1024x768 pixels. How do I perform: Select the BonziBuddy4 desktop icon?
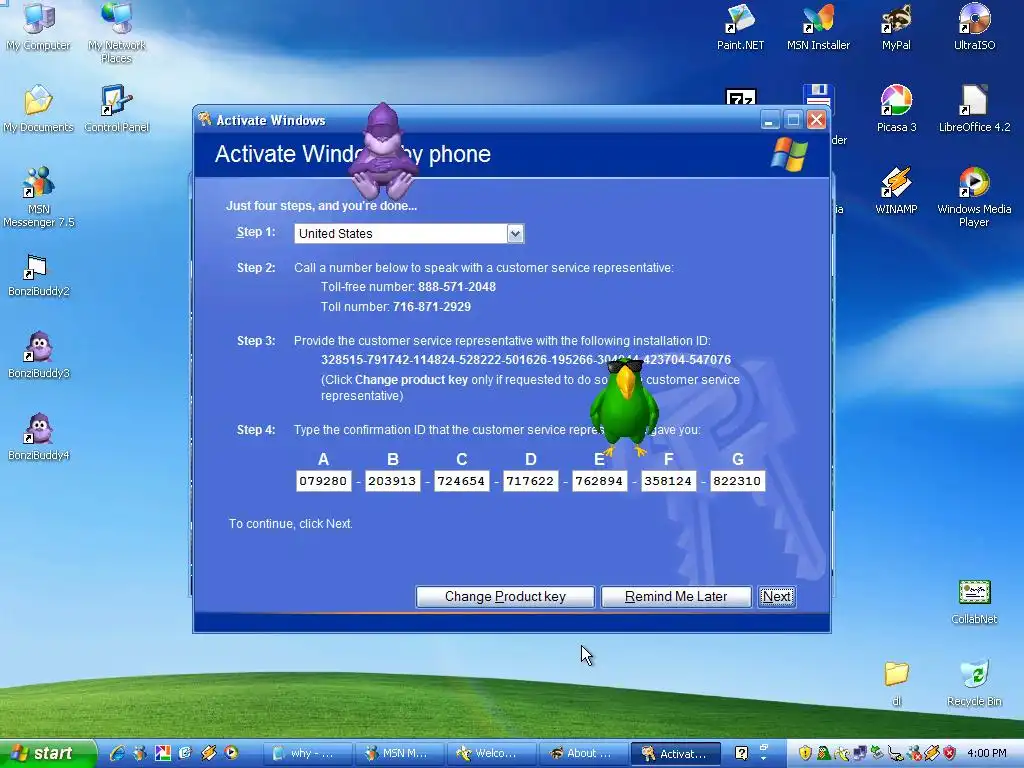(x=39, y=438)
